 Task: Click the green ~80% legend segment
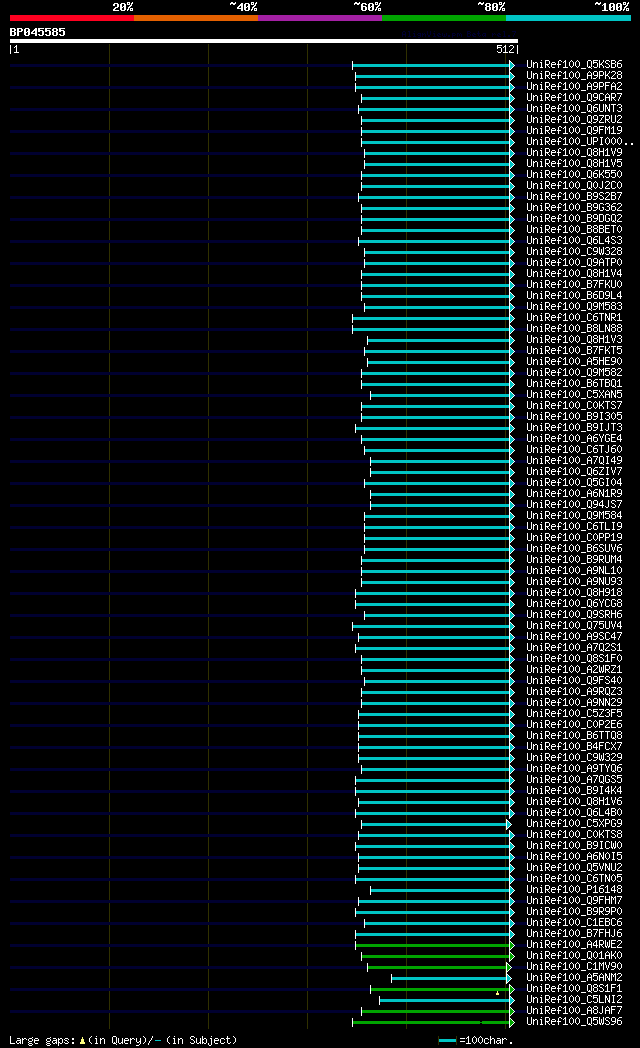pos(444,18)
